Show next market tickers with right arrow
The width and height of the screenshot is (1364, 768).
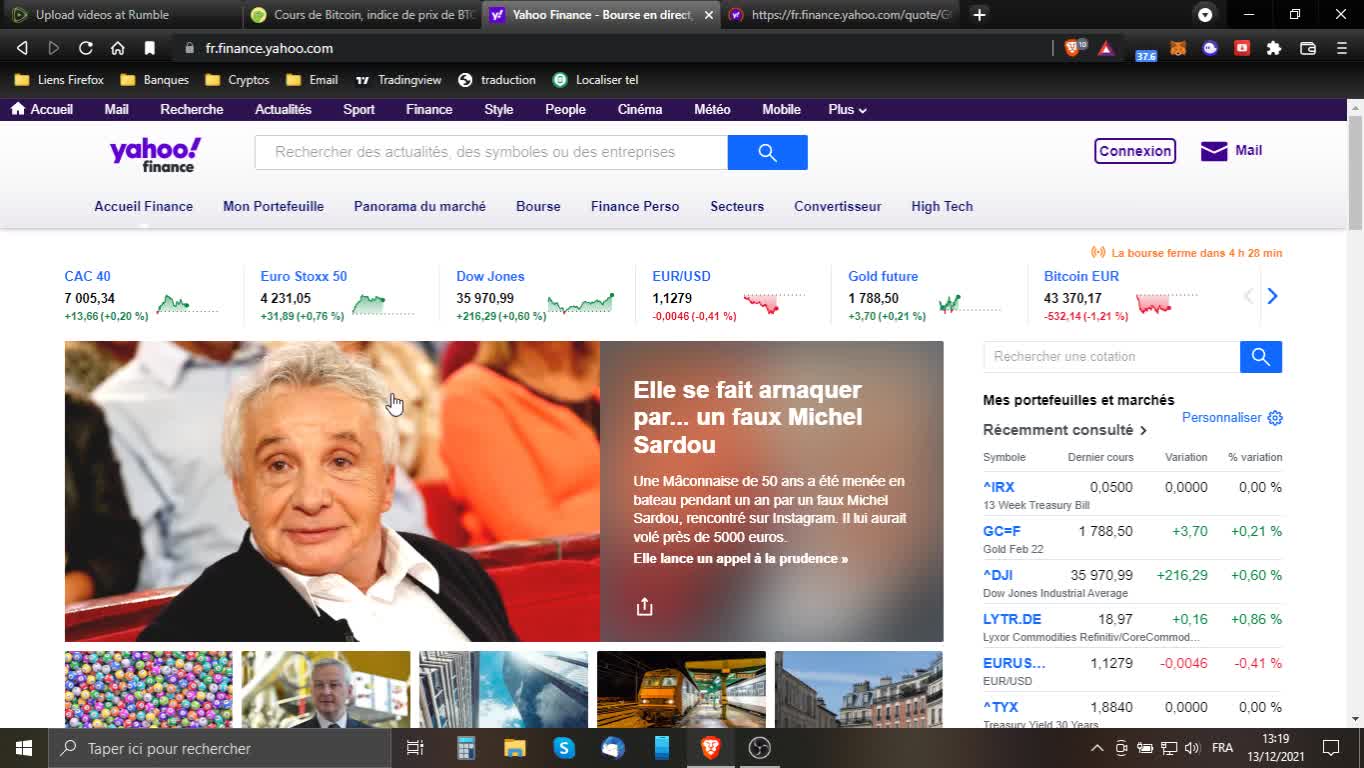[x=1272, y=296]
